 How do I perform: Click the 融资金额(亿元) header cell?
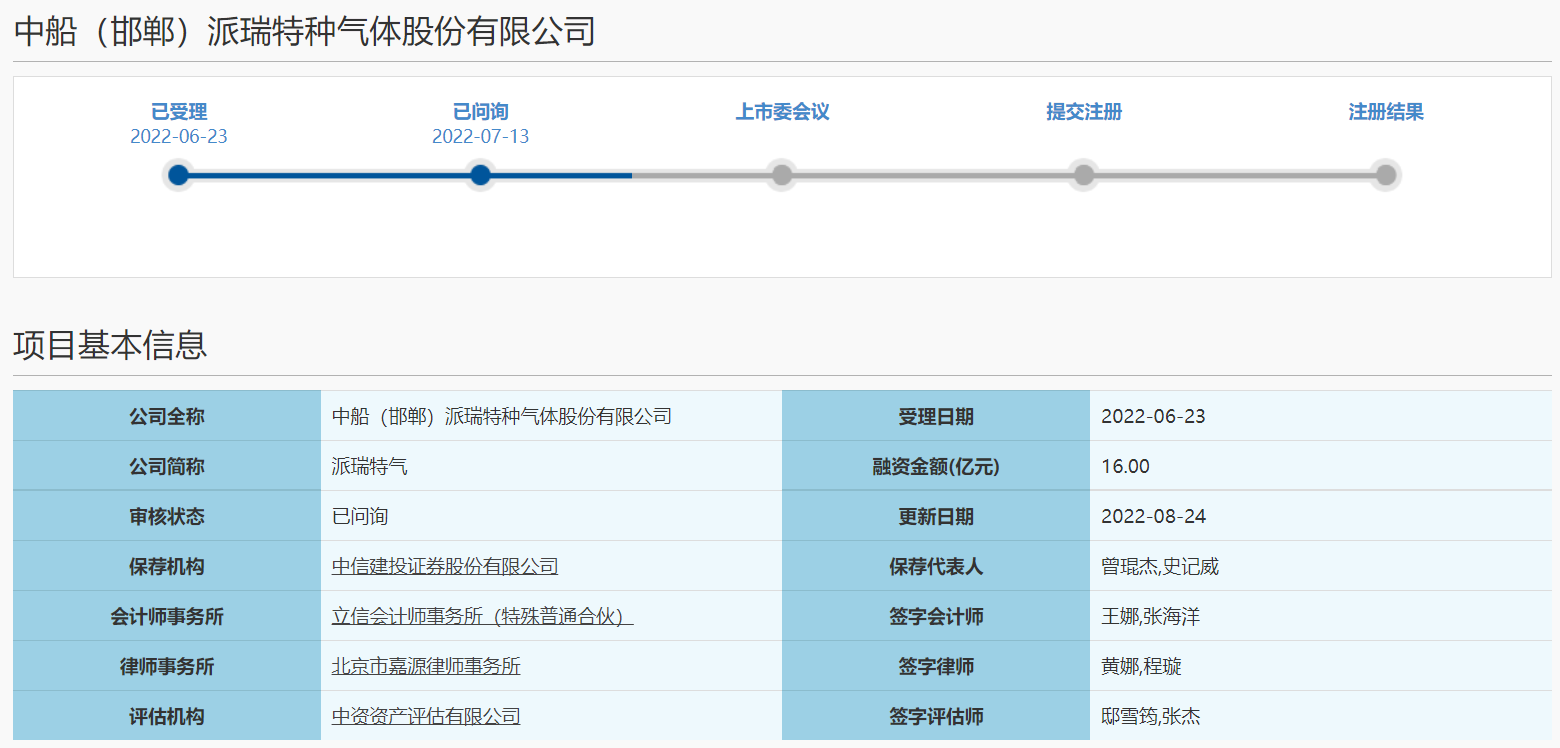tap(936, 466)
